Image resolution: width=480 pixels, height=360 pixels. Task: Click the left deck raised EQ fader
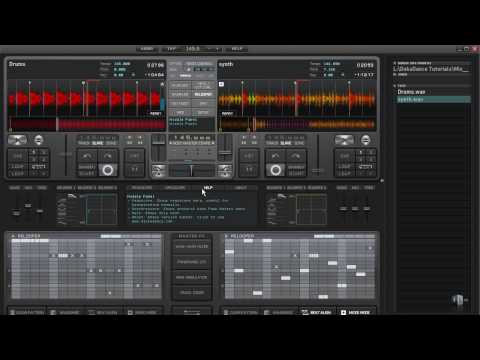point(28,206)
